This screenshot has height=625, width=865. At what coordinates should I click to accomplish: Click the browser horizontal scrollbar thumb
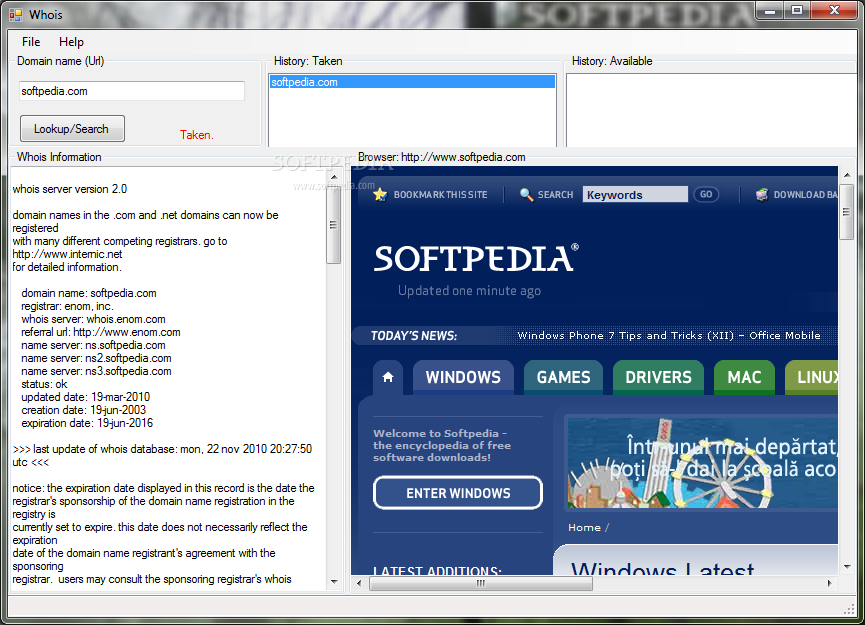(480, 583)
